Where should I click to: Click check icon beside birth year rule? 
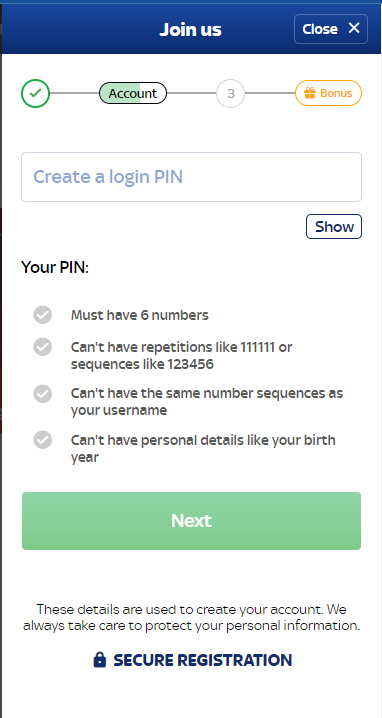point(43,440)
